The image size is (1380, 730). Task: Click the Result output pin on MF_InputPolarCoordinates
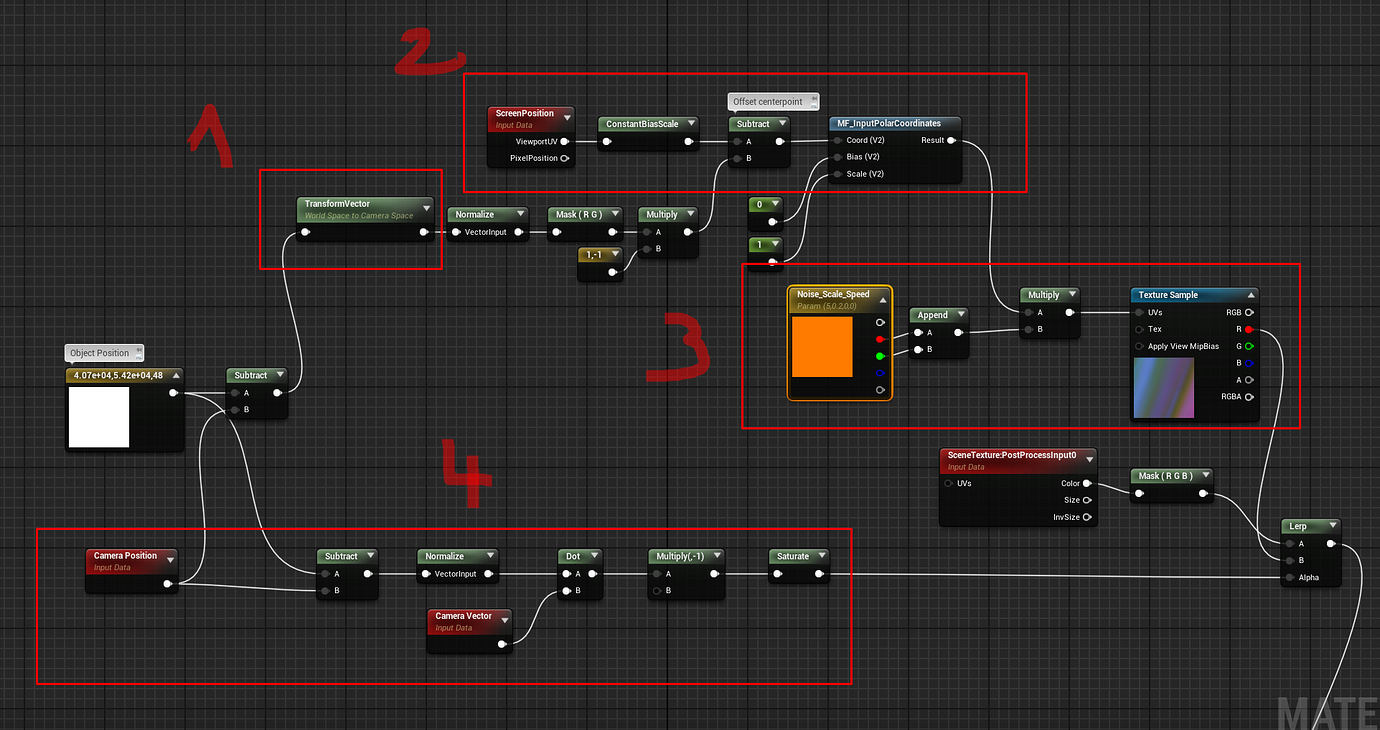[953, 139]
